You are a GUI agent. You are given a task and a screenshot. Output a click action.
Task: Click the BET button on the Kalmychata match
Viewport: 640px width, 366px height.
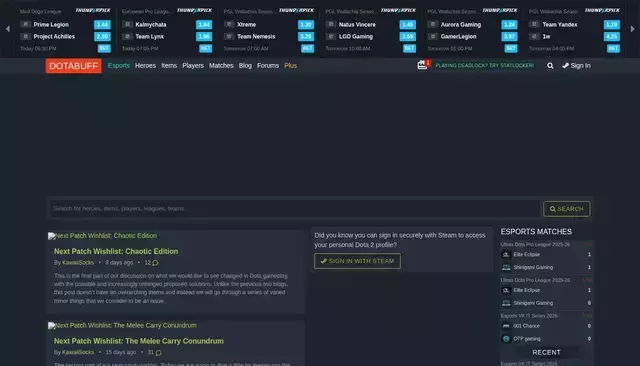tap(206, 48)
